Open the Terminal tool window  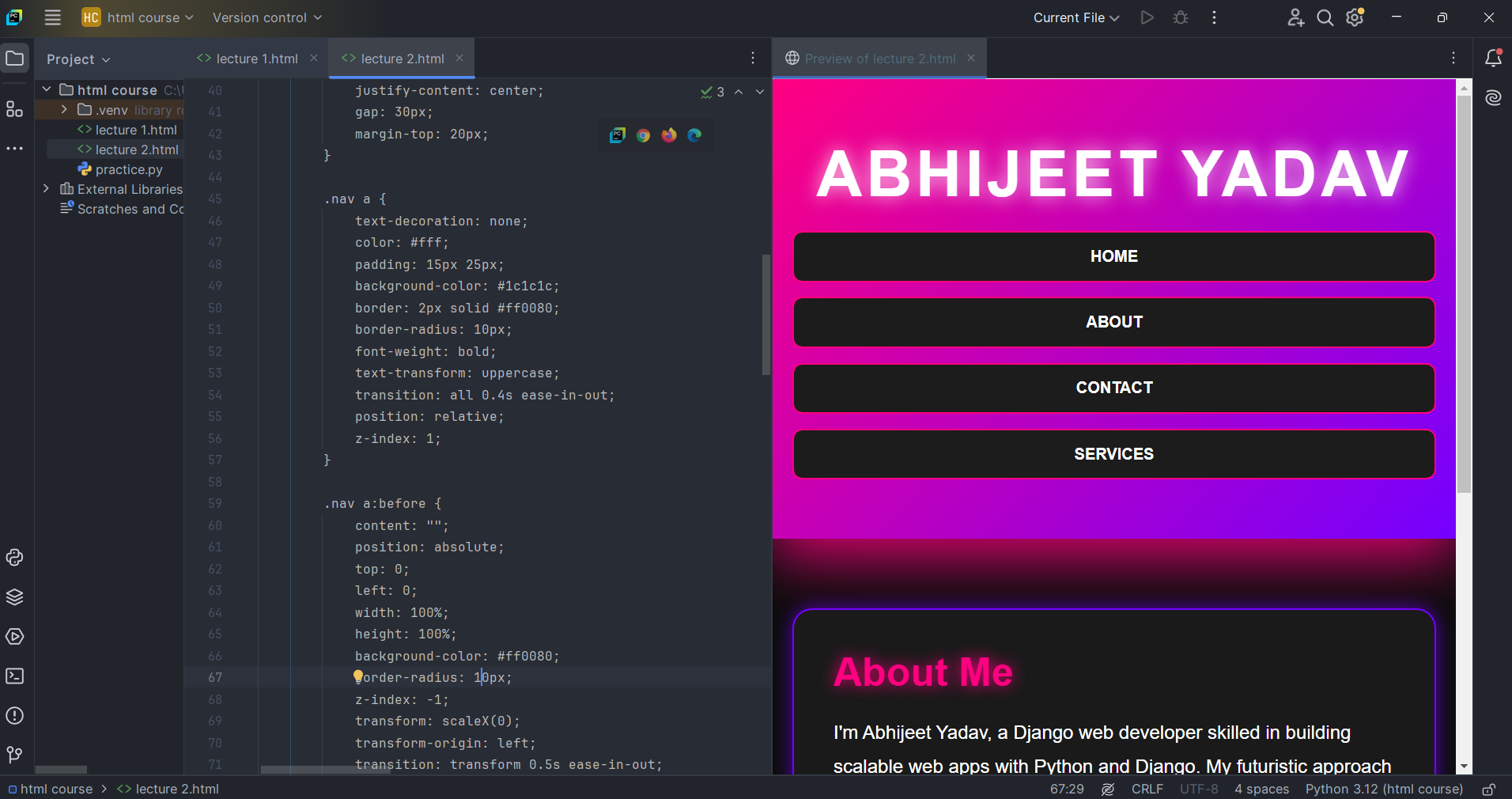click(x=15, y=676)
